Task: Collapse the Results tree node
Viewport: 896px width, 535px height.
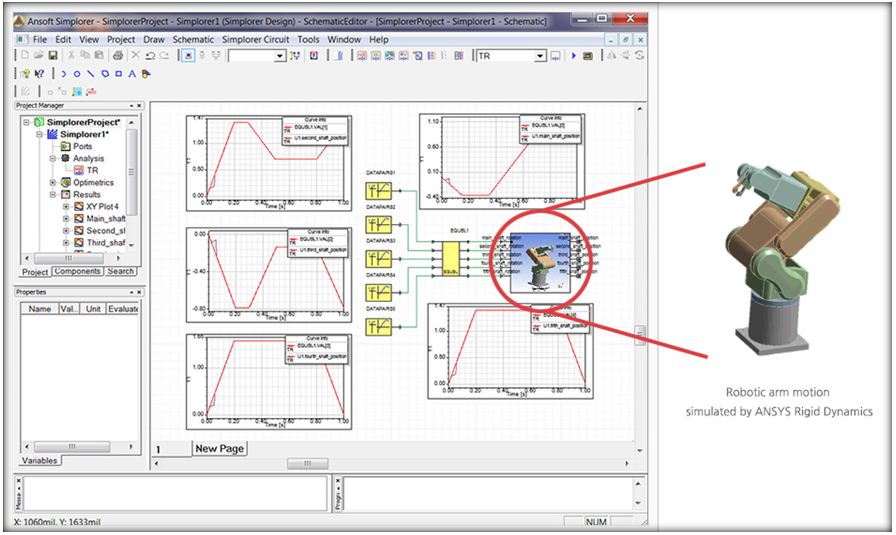Action: point(52,195)
